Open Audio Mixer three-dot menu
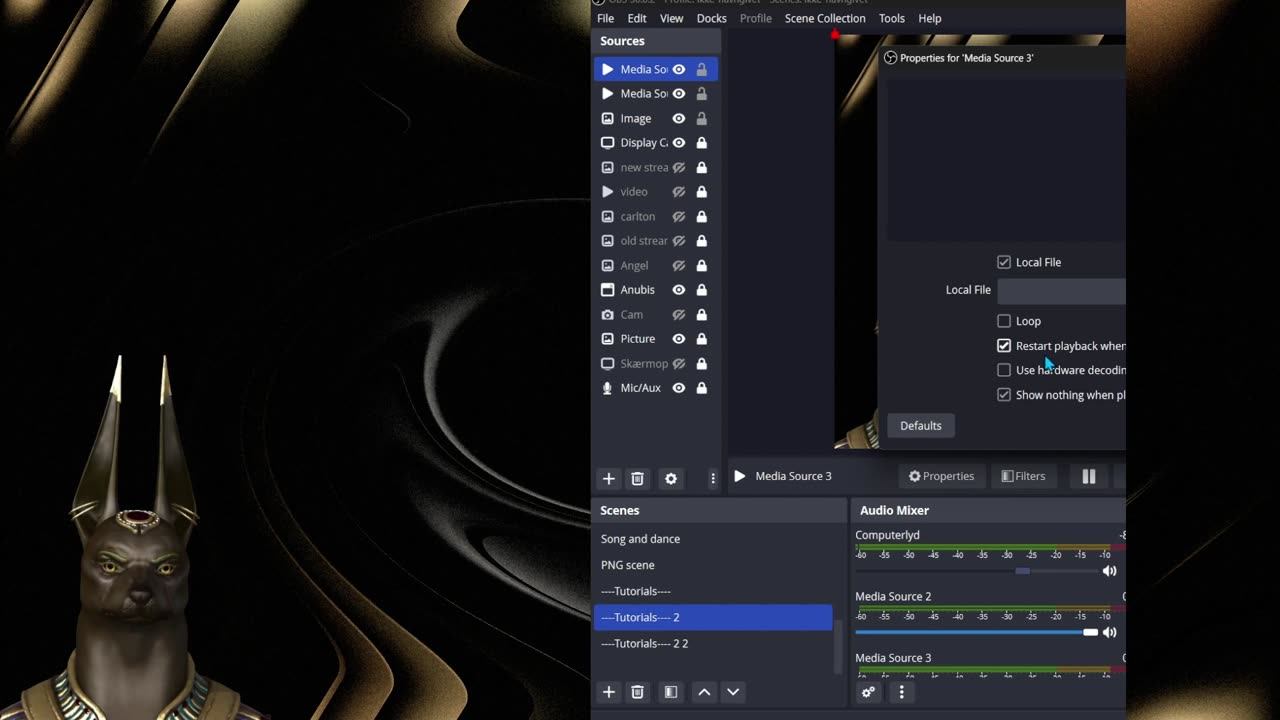Image resolution: width=1280 pixels, height=720 pixels. pyautogui.click(x=901, y=692)
